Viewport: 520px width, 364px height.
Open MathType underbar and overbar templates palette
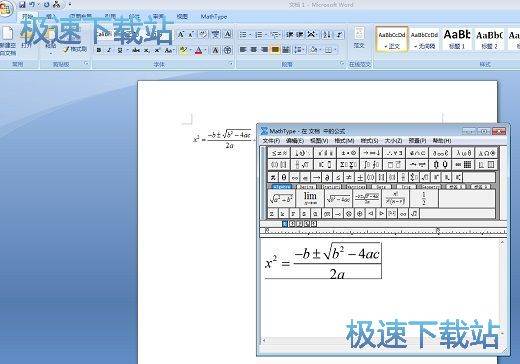click(394, 164)
